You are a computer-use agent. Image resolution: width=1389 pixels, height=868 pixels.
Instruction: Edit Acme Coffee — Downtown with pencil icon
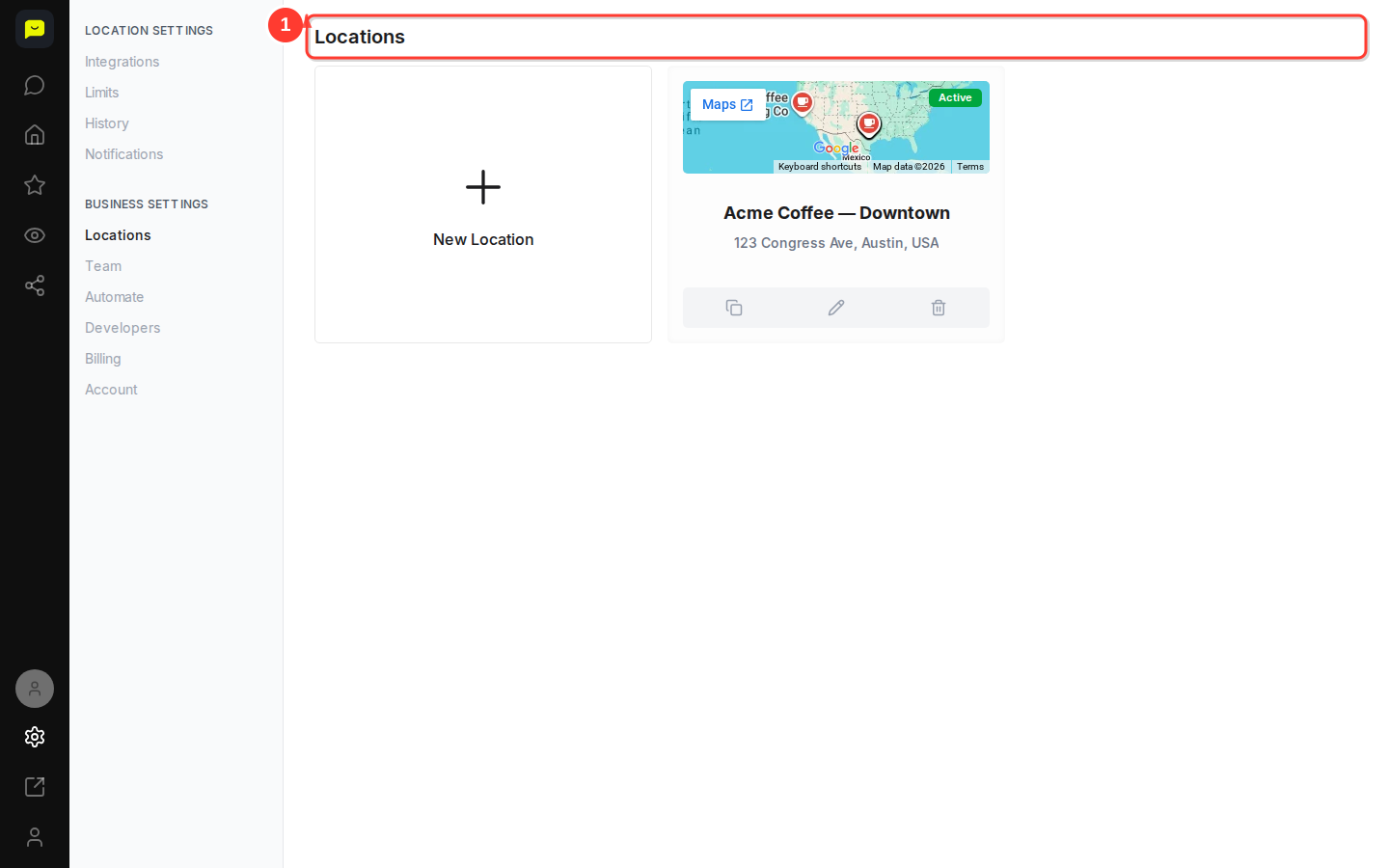tap(836, 308)
